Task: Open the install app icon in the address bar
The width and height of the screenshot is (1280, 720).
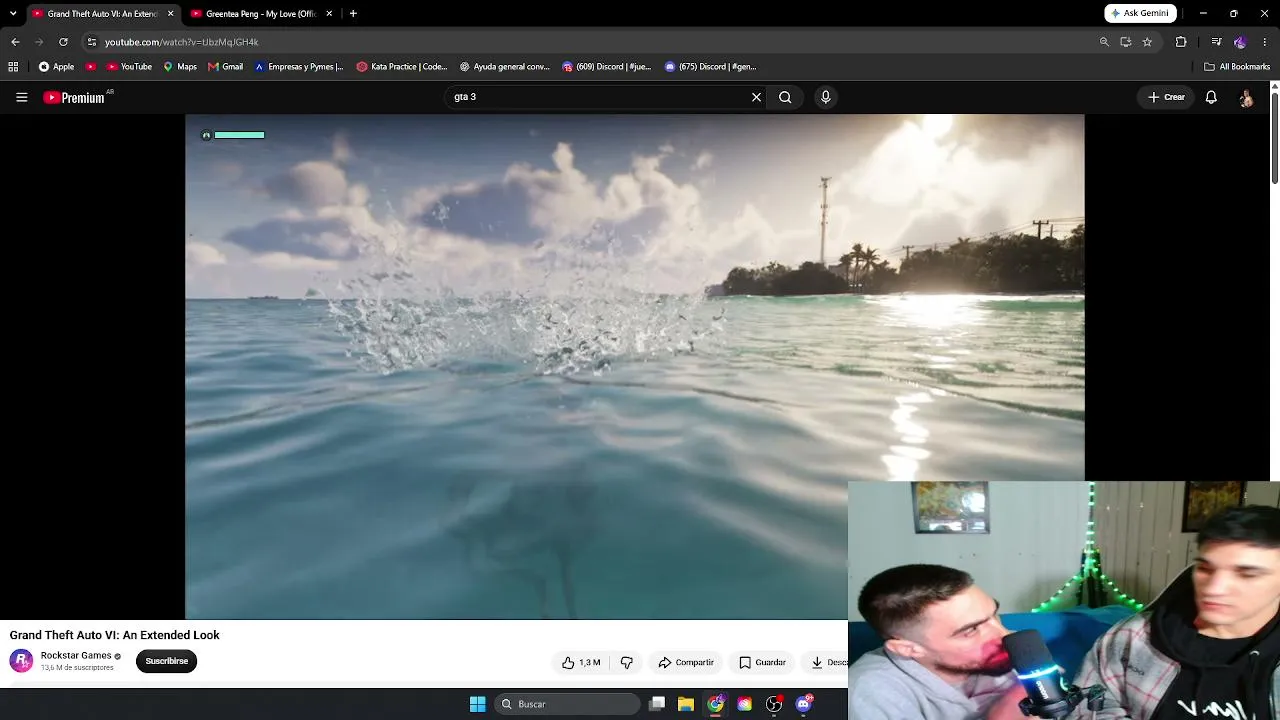Action: [1125, 42]
